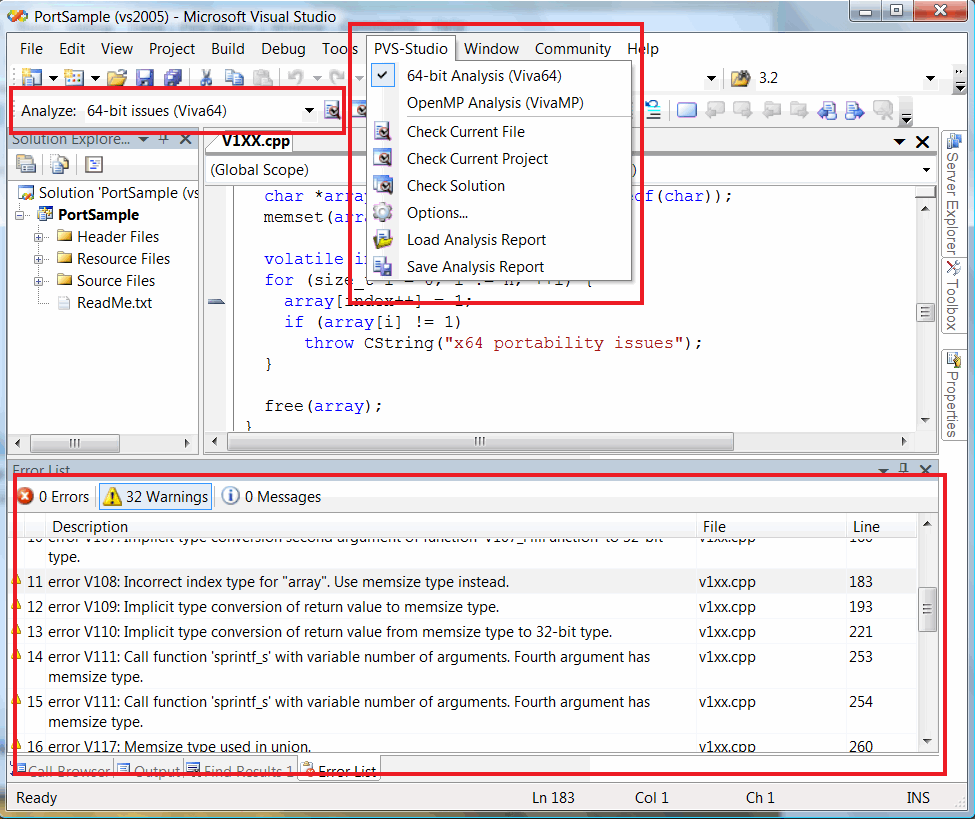Open New Project dropdown arrow
The image size is (975, 819).
53,78
